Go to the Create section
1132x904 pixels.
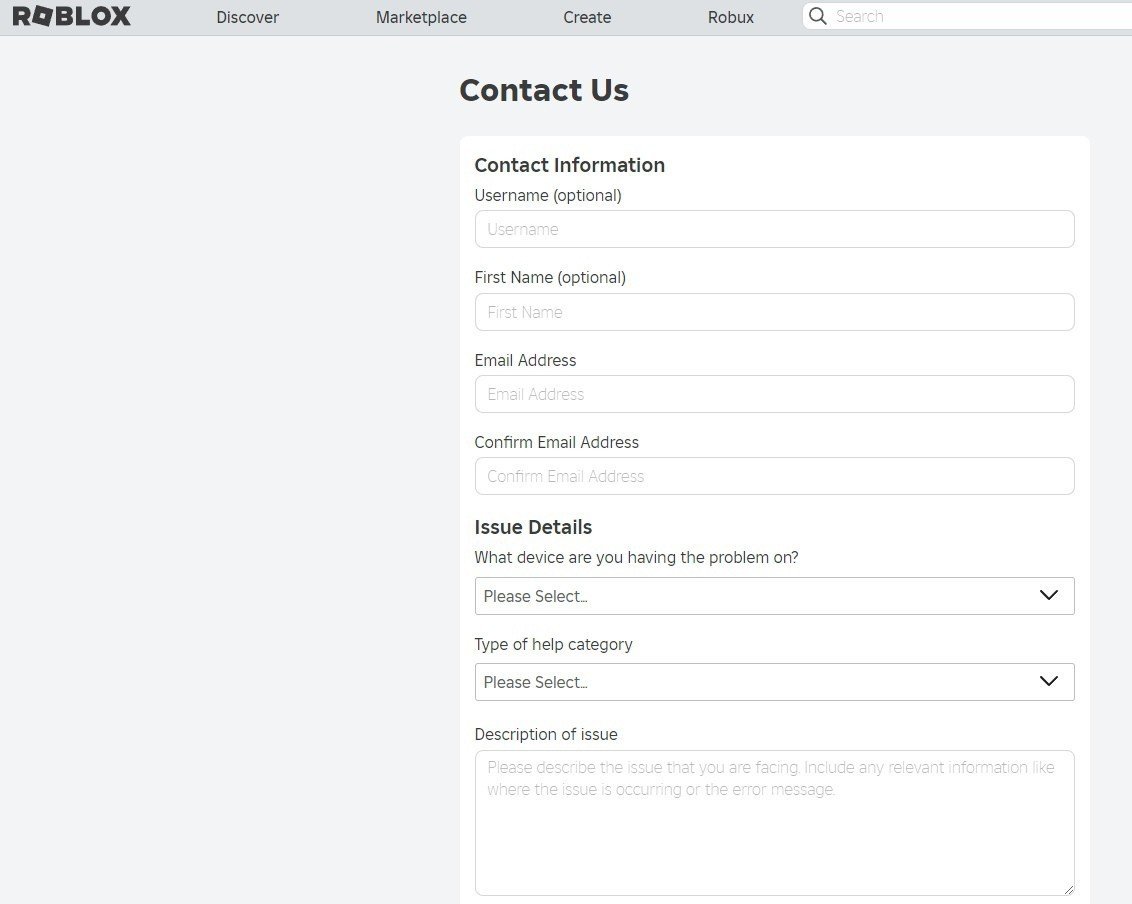587,17
